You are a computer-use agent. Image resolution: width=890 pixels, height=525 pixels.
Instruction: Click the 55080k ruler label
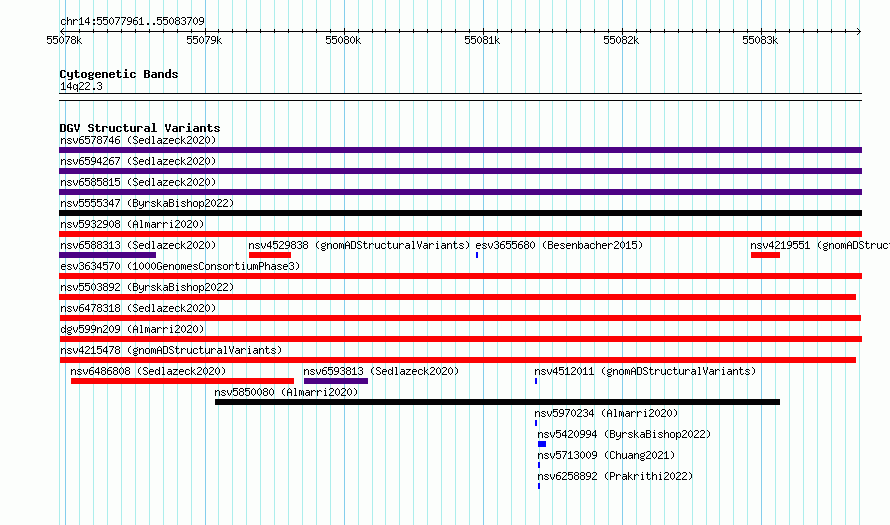(x=343, y=41)
